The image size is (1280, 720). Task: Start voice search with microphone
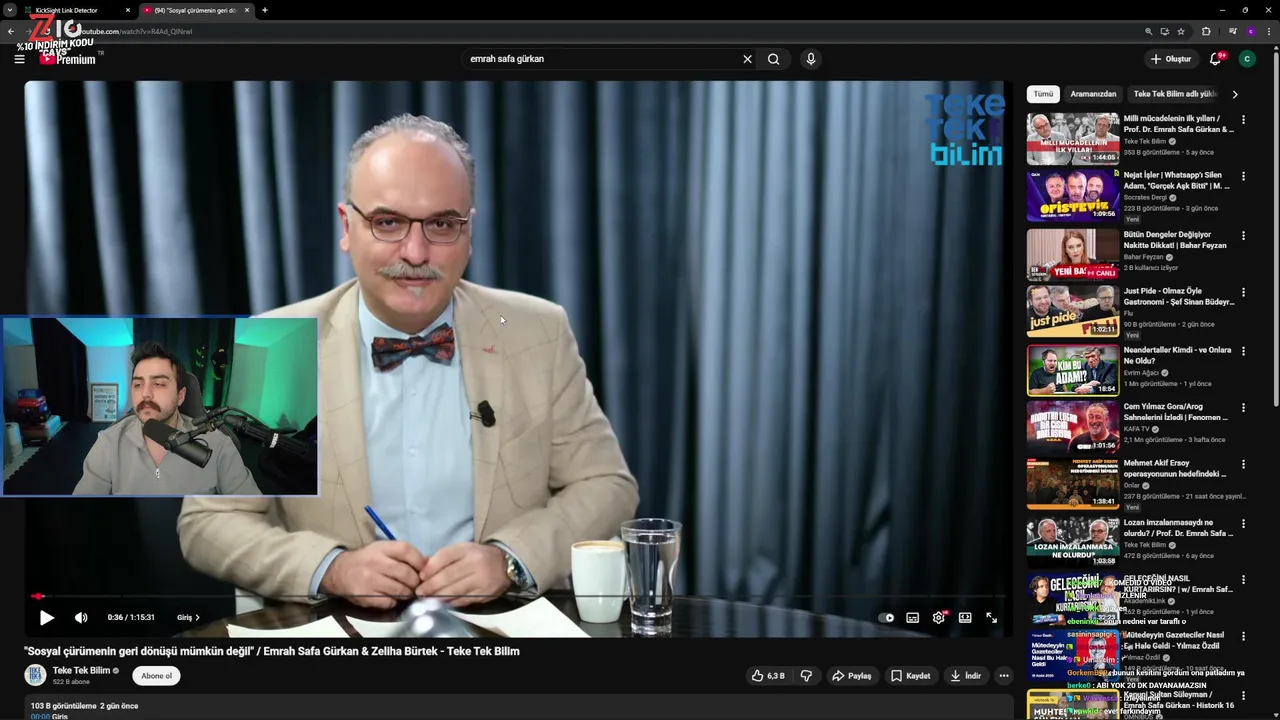pos(811,59)
